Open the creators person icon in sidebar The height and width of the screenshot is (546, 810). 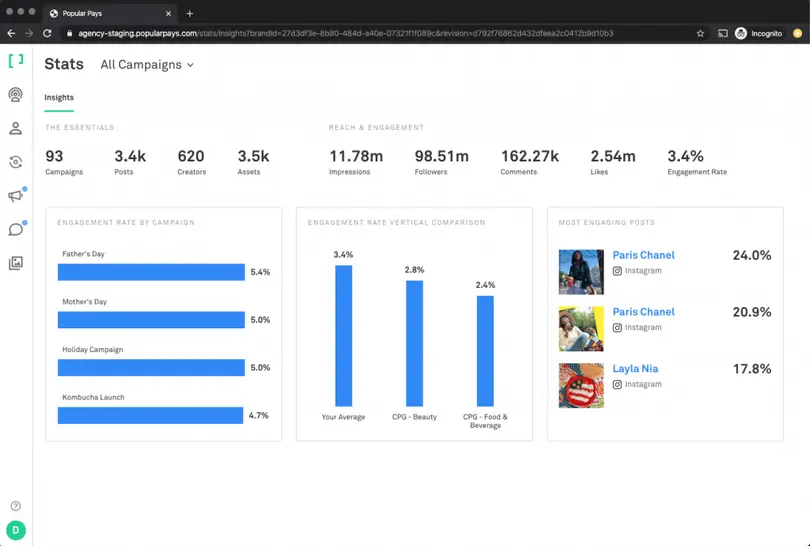click(15, 129)
